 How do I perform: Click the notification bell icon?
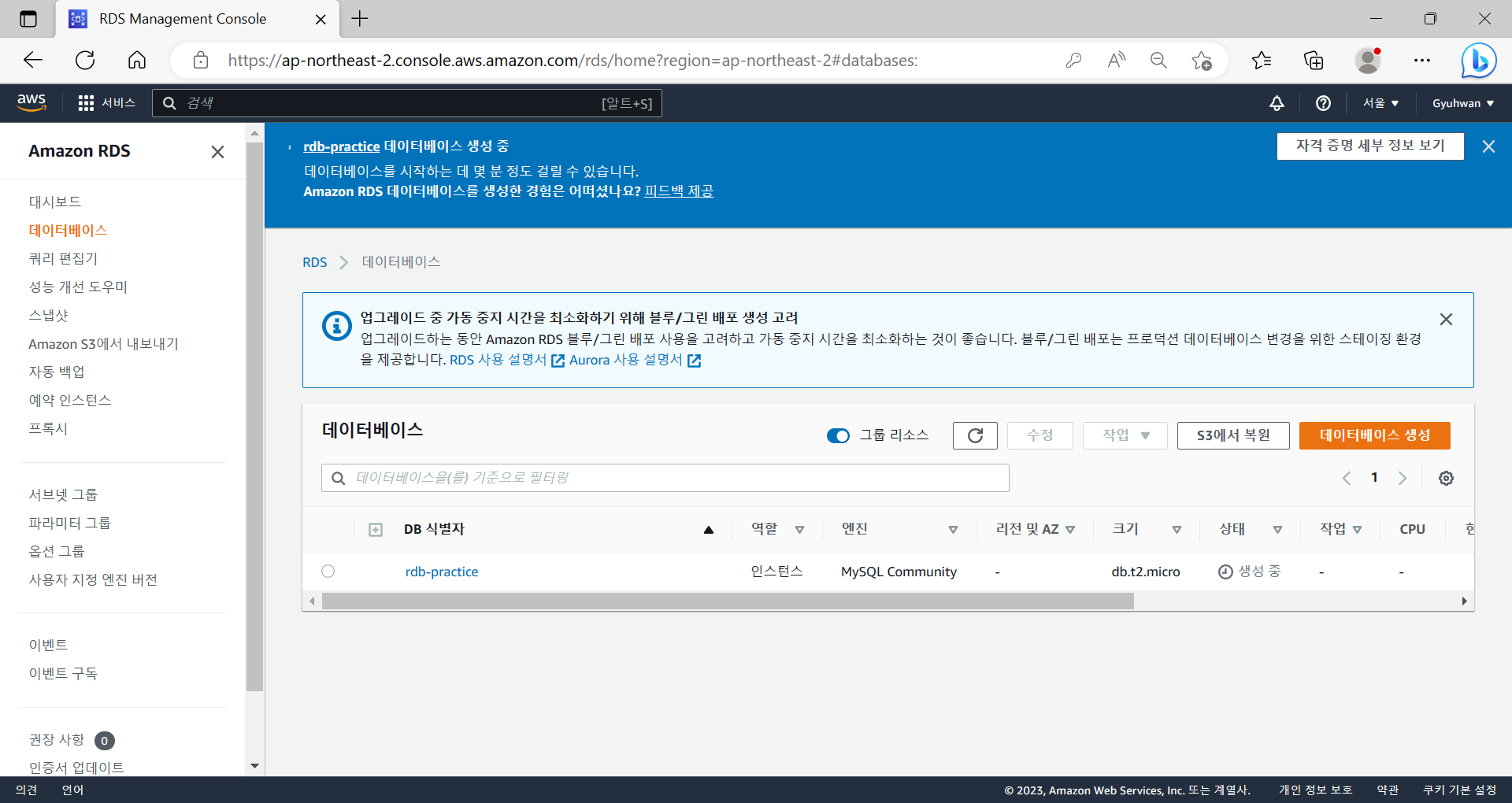pos(1277,103)
